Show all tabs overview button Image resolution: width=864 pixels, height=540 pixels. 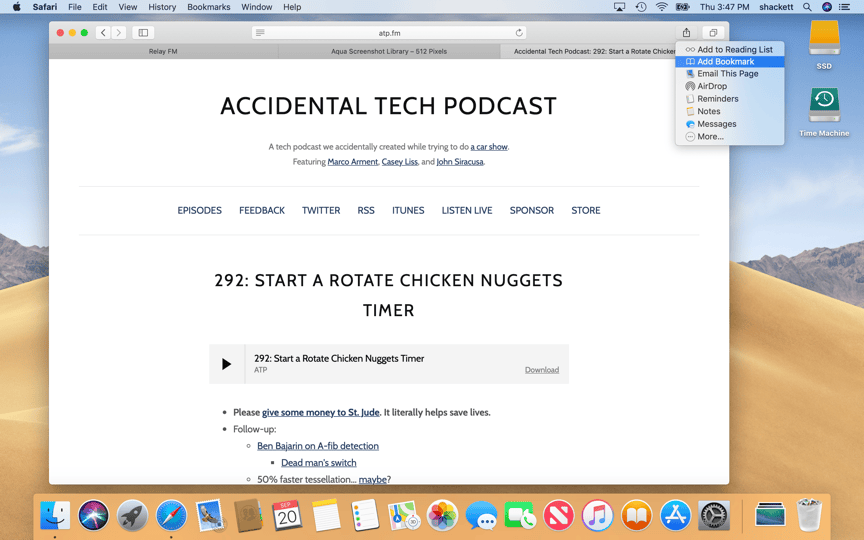[713, 33]
